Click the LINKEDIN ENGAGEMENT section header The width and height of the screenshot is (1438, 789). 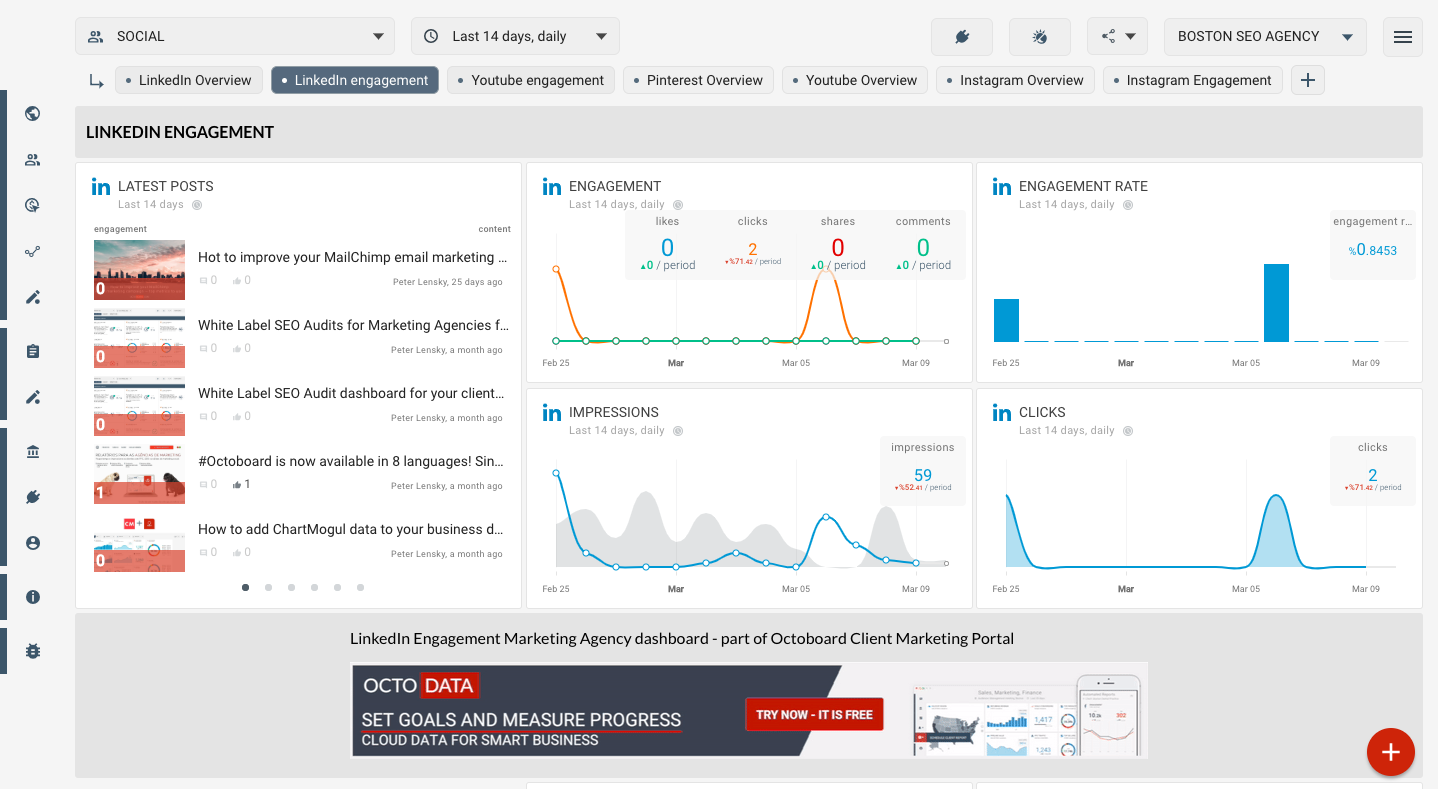[x=180, y=132]
